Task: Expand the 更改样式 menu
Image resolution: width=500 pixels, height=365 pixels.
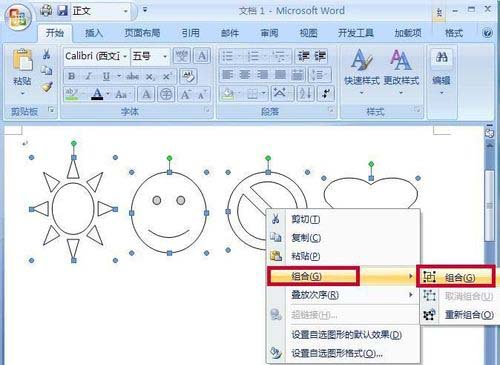Action: 401,71
